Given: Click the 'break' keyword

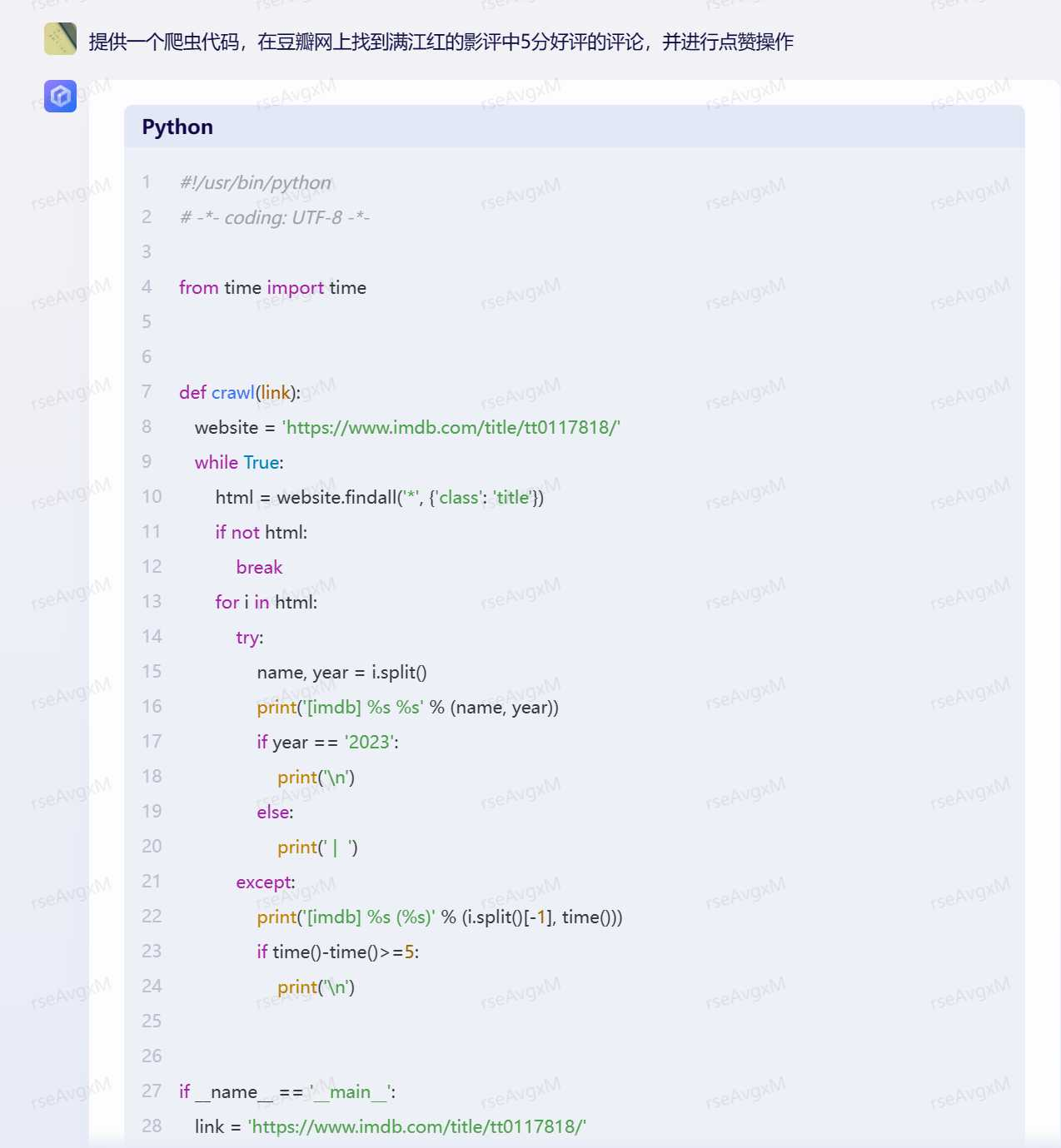Looking at the screenshot, I should (x=259, y=567).
